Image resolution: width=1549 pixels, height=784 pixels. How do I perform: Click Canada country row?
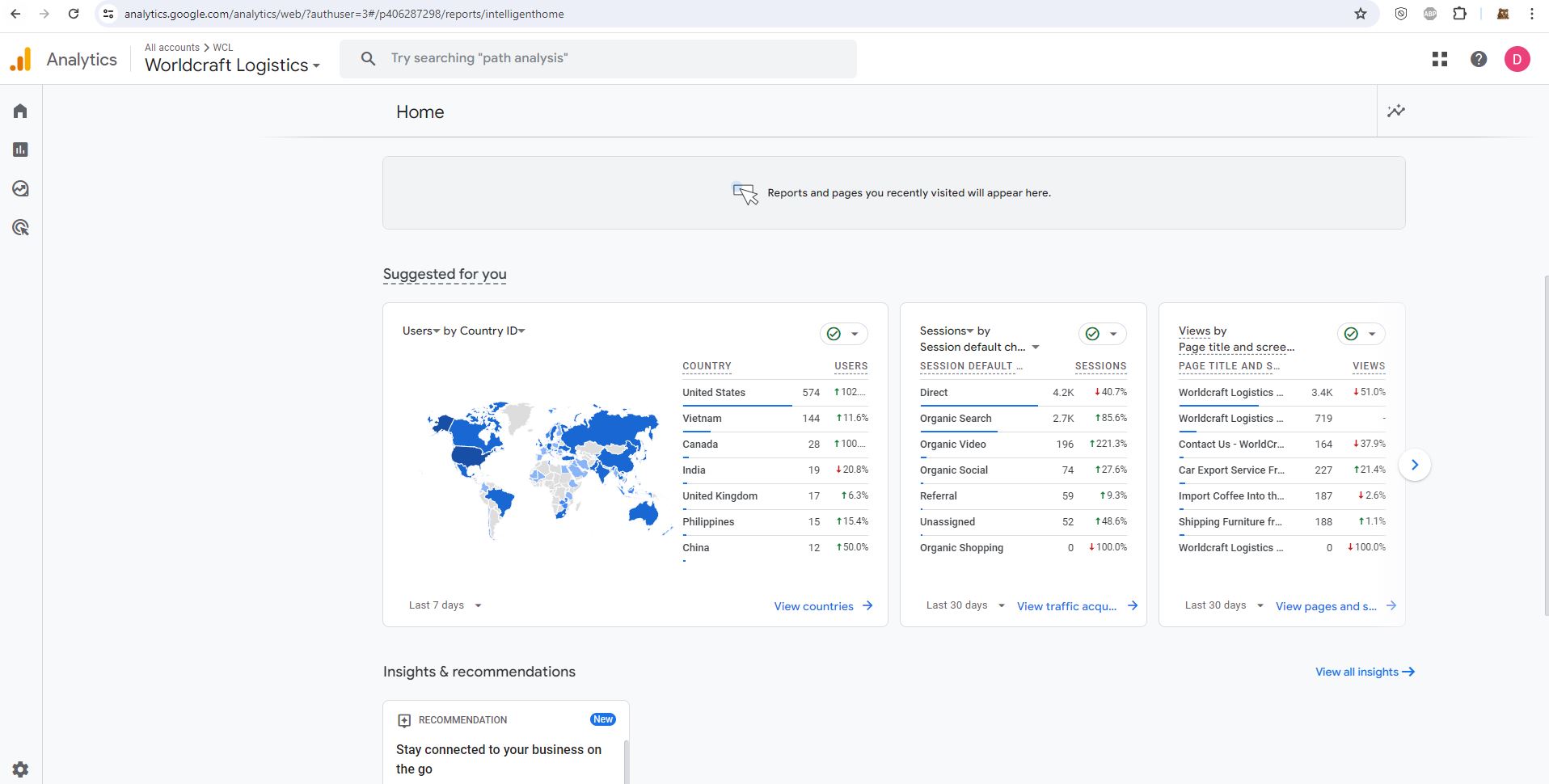(774, 445)
